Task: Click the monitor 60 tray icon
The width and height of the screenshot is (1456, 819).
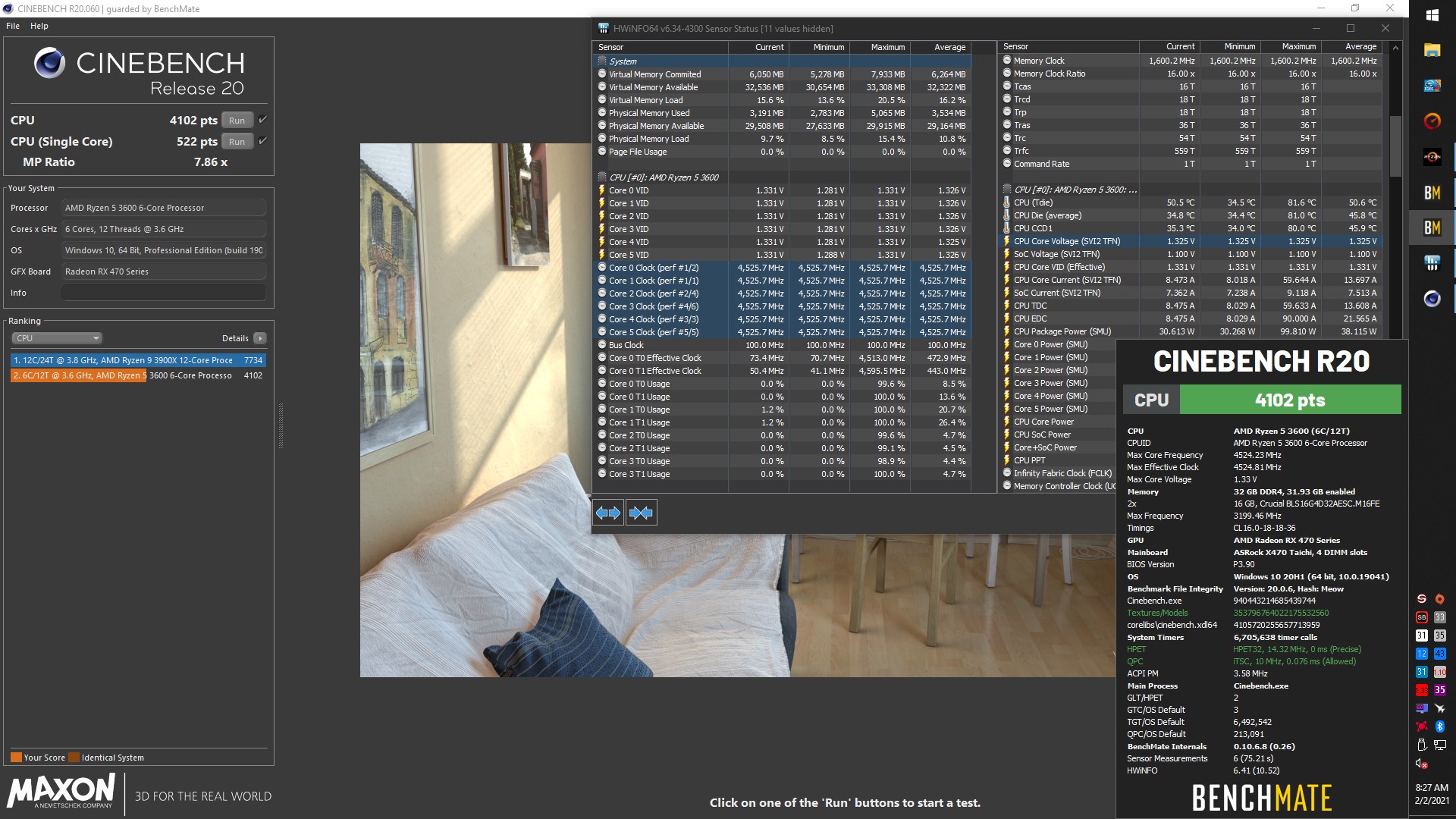Action: coord(1422,708)
